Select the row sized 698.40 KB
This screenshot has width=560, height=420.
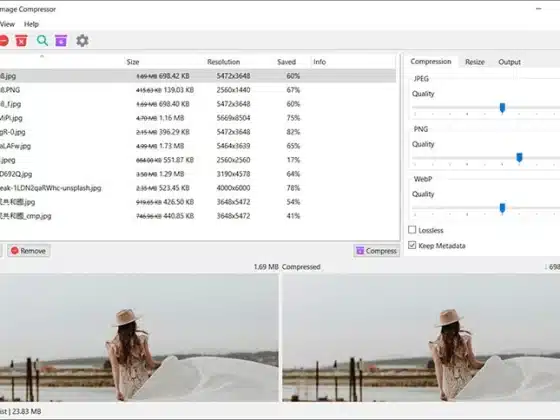[198, 104]
